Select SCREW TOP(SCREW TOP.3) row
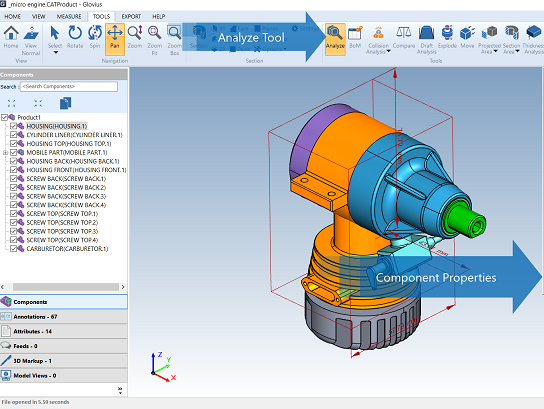The width and height of the screenshot is (544, 409). [x=62, y=231]
